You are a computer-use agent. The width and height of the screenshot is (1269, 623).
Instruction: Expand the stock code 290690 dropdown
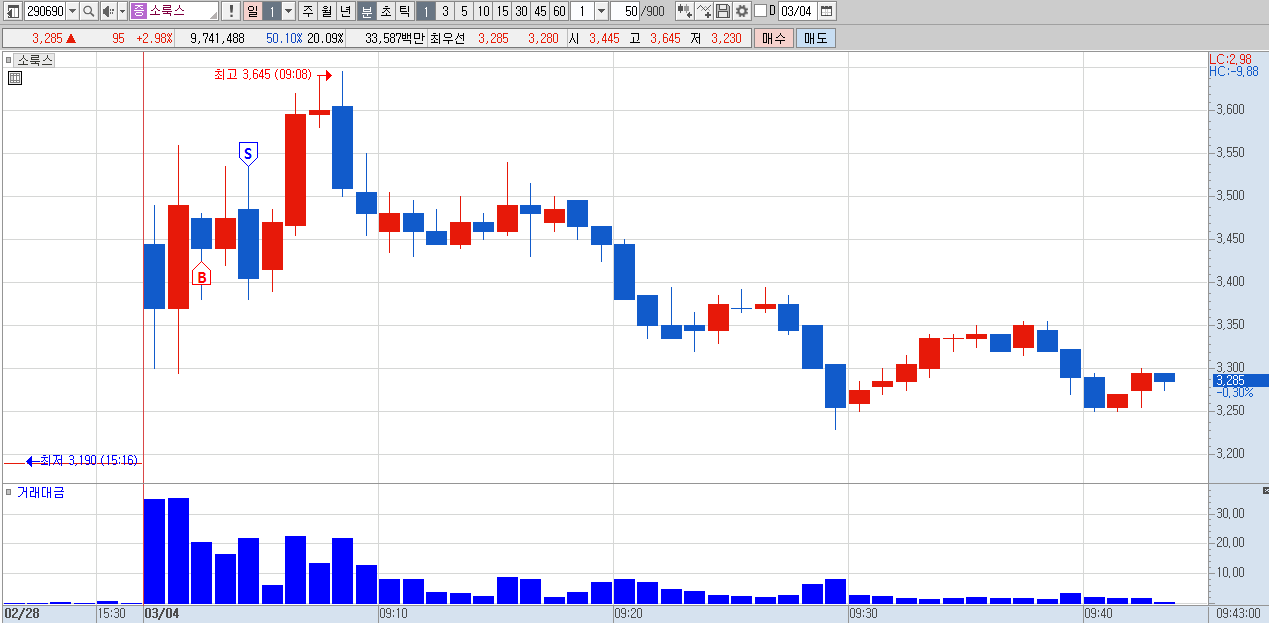point(72,11)
